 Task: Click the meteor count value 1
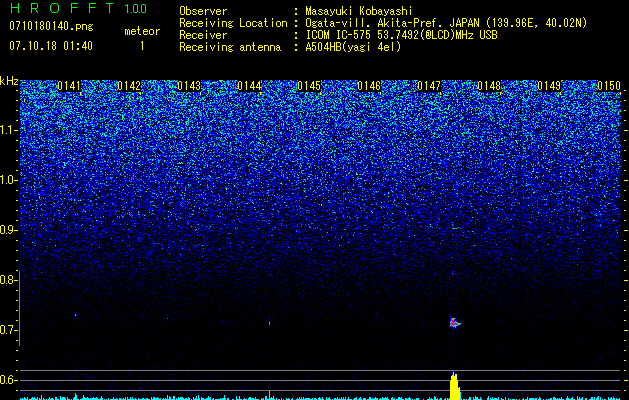[x=142, y=46]
